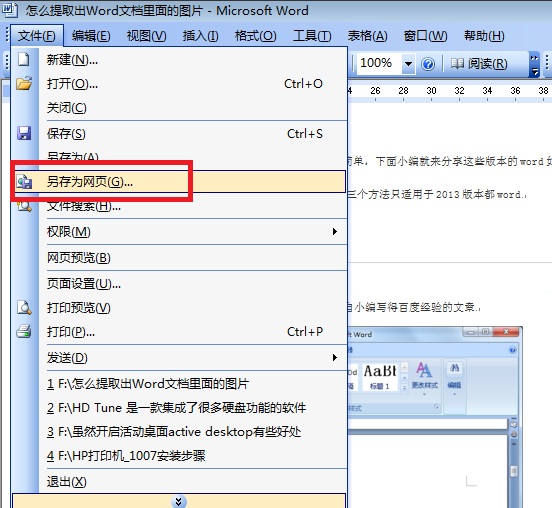This screenshot has width=552, height=508.
Task: Choose 打印预览(V) menu entry
Action: pyautogui.click(x=179, y=308)
